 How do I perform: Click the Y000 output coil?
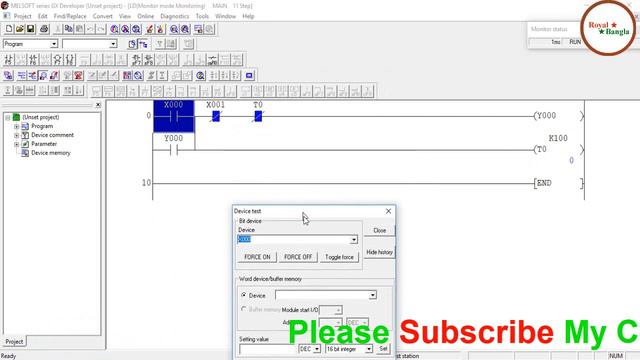tap(559, 116)
